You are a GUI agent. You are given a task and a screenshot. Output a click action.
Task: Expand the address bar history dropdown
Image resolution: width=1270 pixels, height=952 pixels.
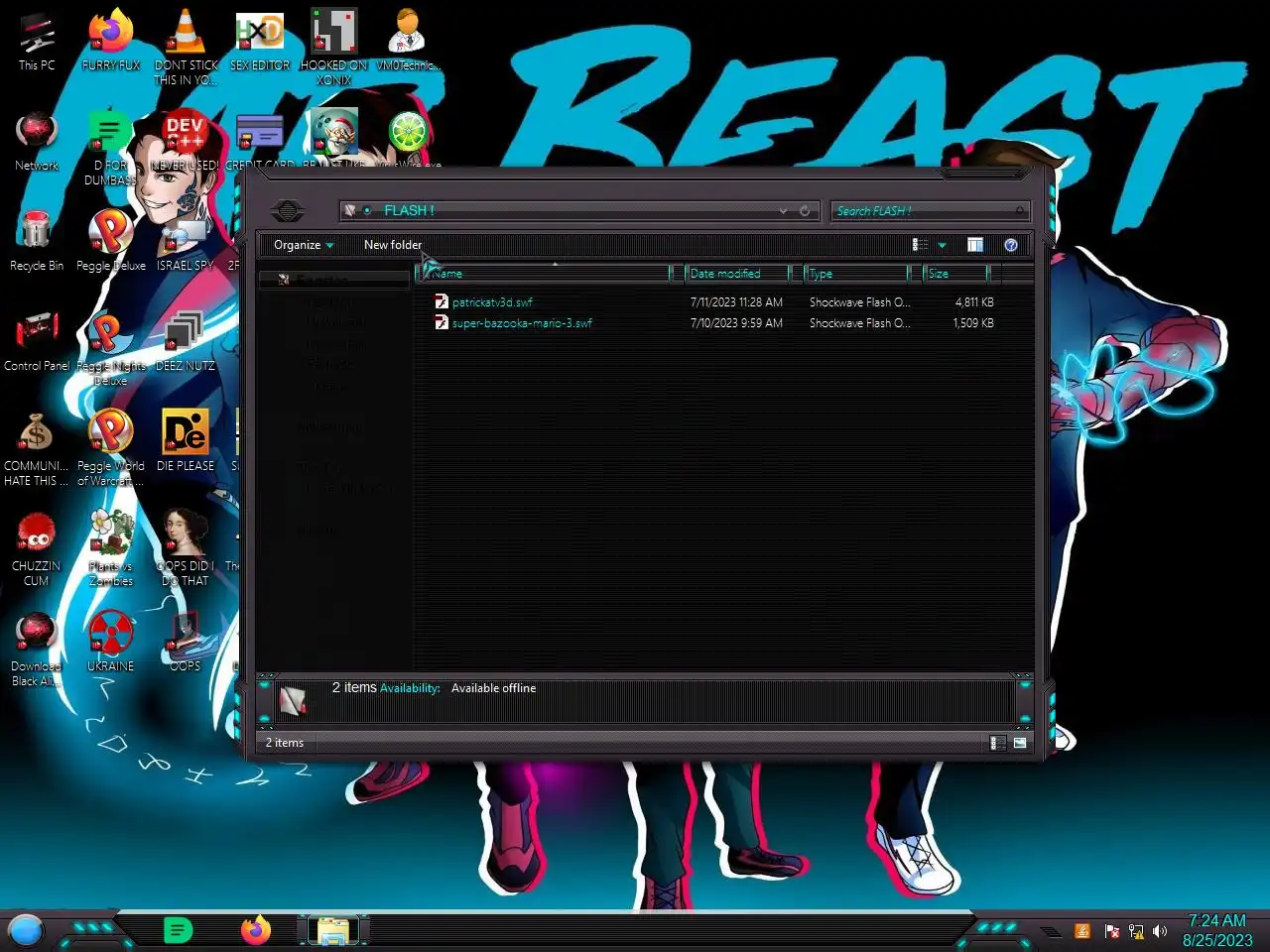pyautogui.click(x=783, y=210)
